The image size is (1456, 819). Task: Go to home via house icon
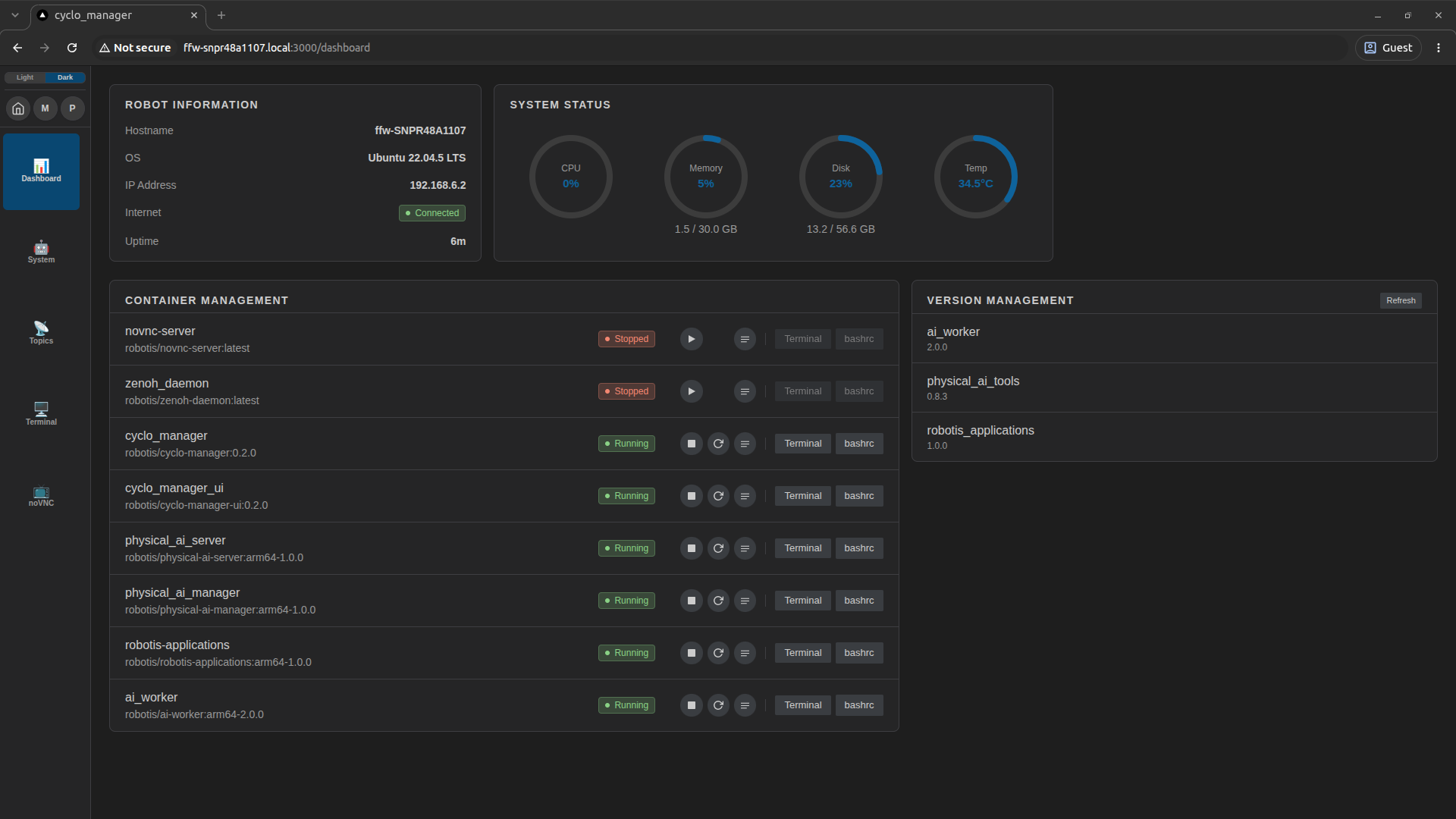18,108
